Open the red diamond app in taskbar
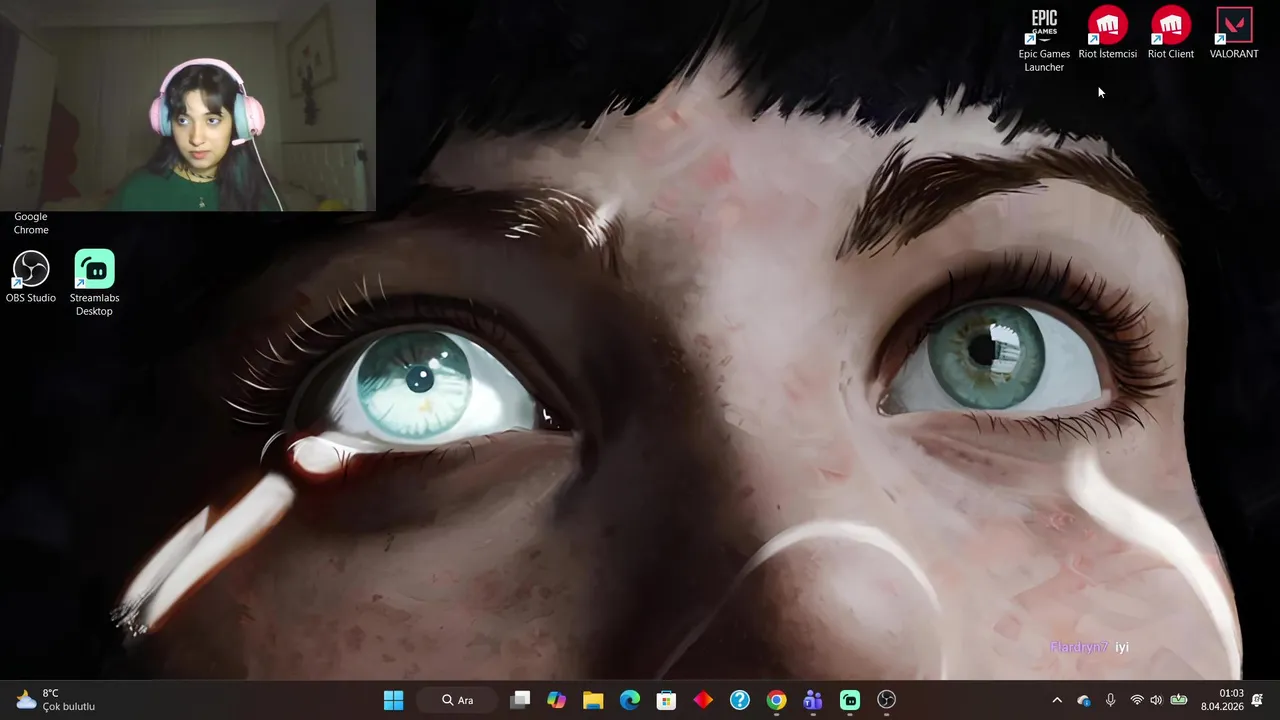1280x720 pixels. (703, 700)
